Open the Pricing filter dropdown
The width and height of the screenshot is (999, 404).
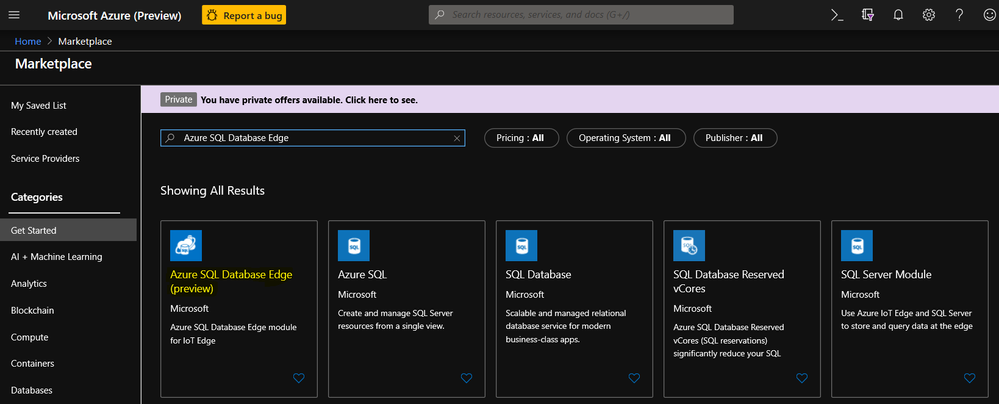[520, 138]
